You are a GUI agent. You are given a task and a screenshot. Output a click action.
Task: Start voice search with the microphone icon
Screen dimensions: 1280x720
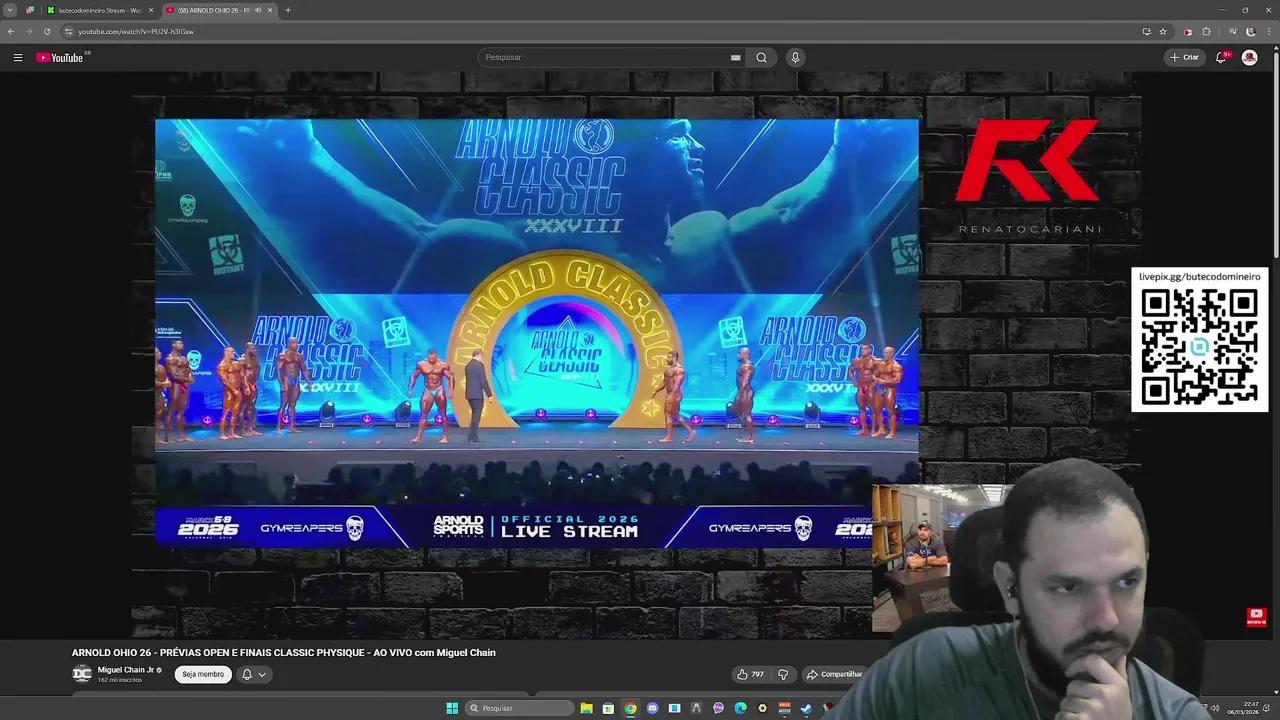[795, 57]
